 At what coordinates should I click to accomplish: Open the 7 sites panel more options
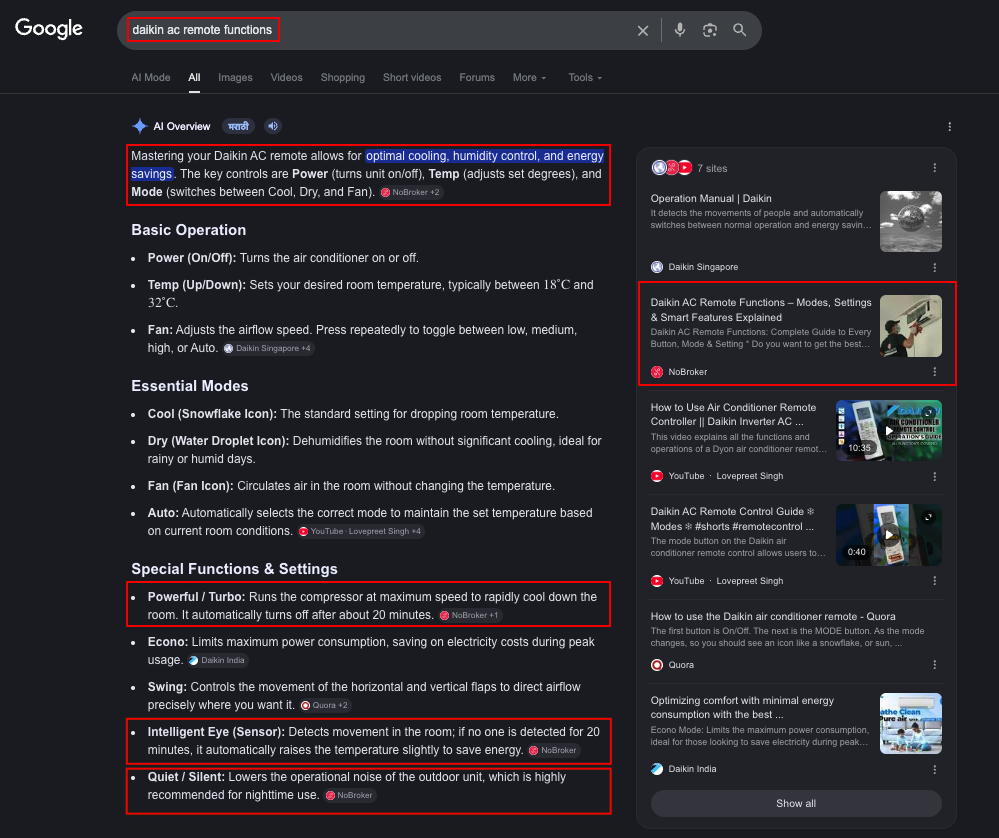(x=935, y=168)
